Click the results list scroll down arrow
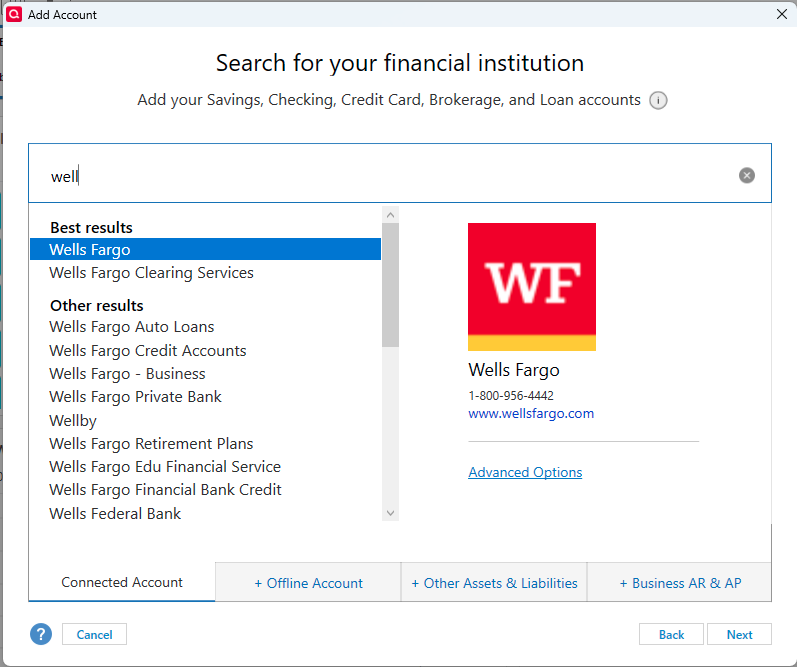The height and width of the screenshot is (667, 797). tap(390, 512)
